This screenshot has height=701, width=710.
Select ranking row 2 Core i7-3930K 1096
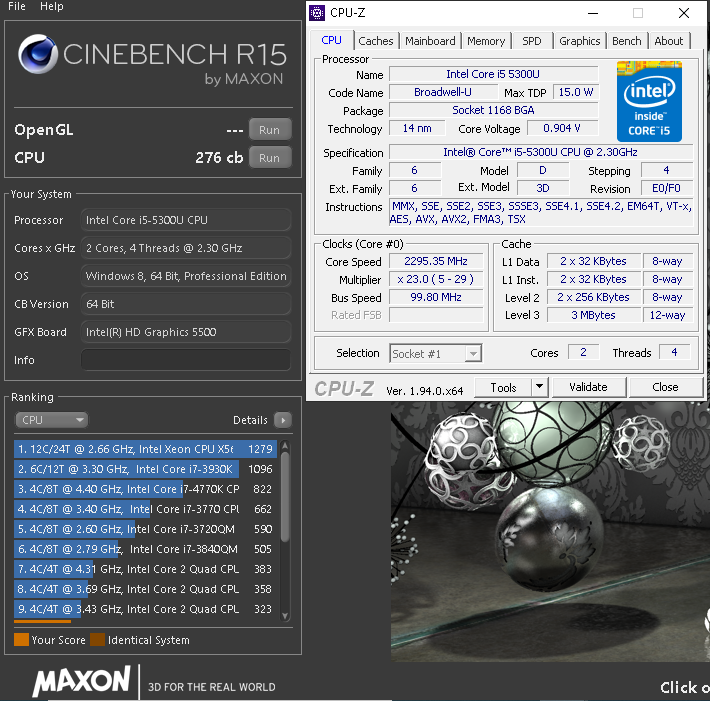click(x=145, y=469)
